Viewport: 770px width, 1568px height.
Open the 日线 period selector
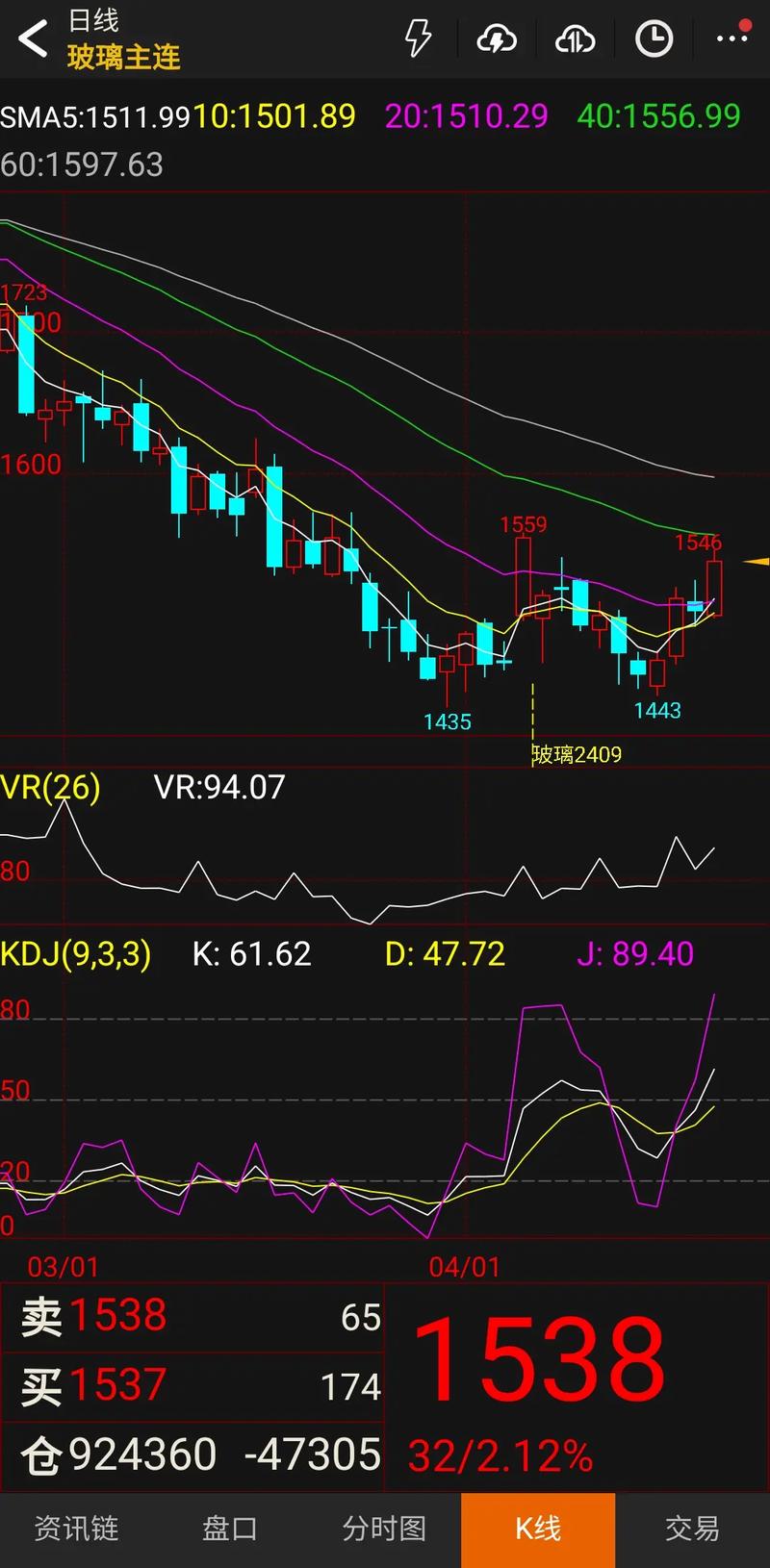[x=93, y=20]
